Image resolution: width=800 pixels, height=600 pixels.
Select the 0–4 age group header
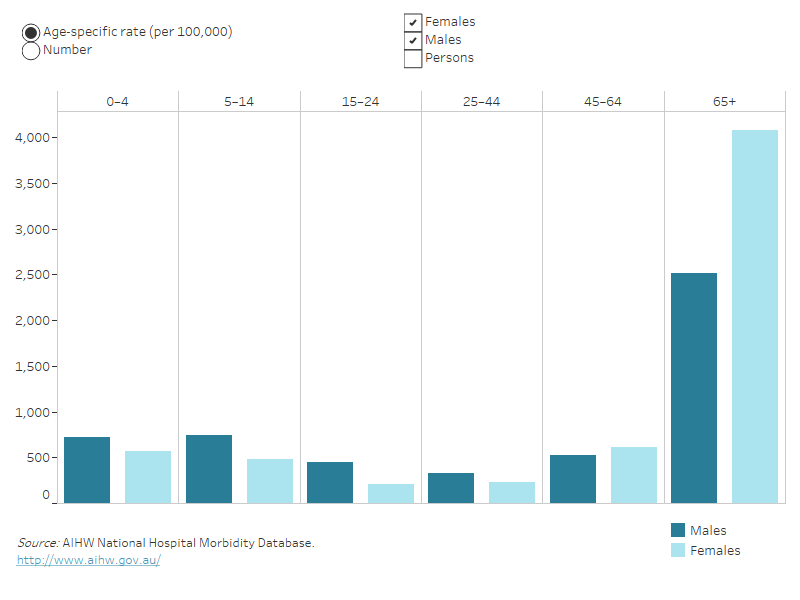(x=118, y=101)
